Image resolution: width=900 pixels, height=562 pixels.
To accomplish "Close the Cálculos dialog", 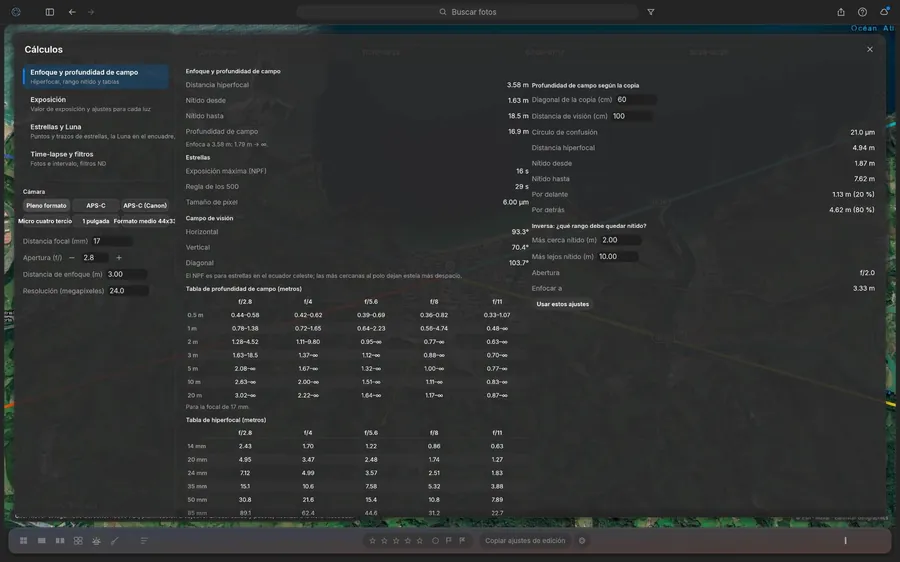I will [870, 49].
